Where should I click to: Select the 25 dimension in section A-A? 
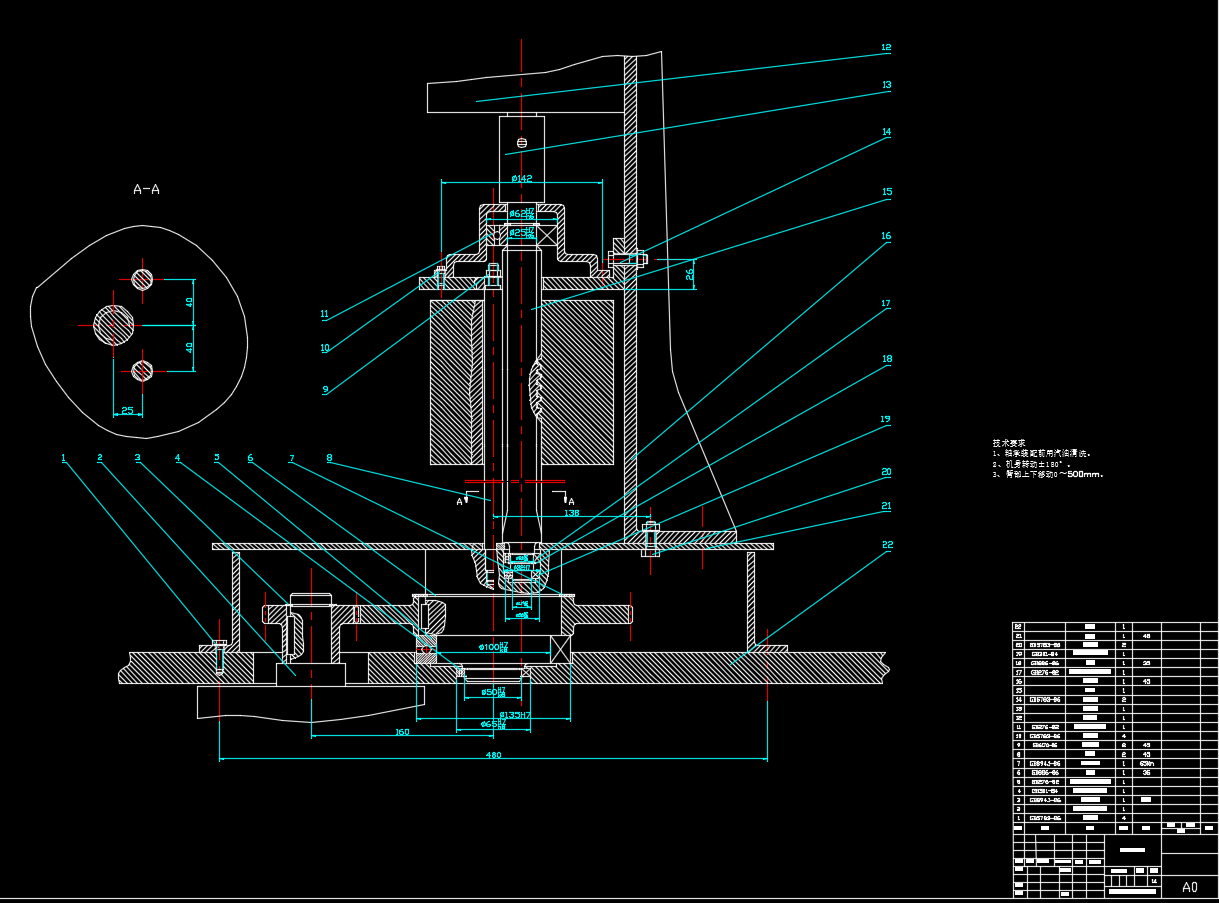(x=127, y=410)
